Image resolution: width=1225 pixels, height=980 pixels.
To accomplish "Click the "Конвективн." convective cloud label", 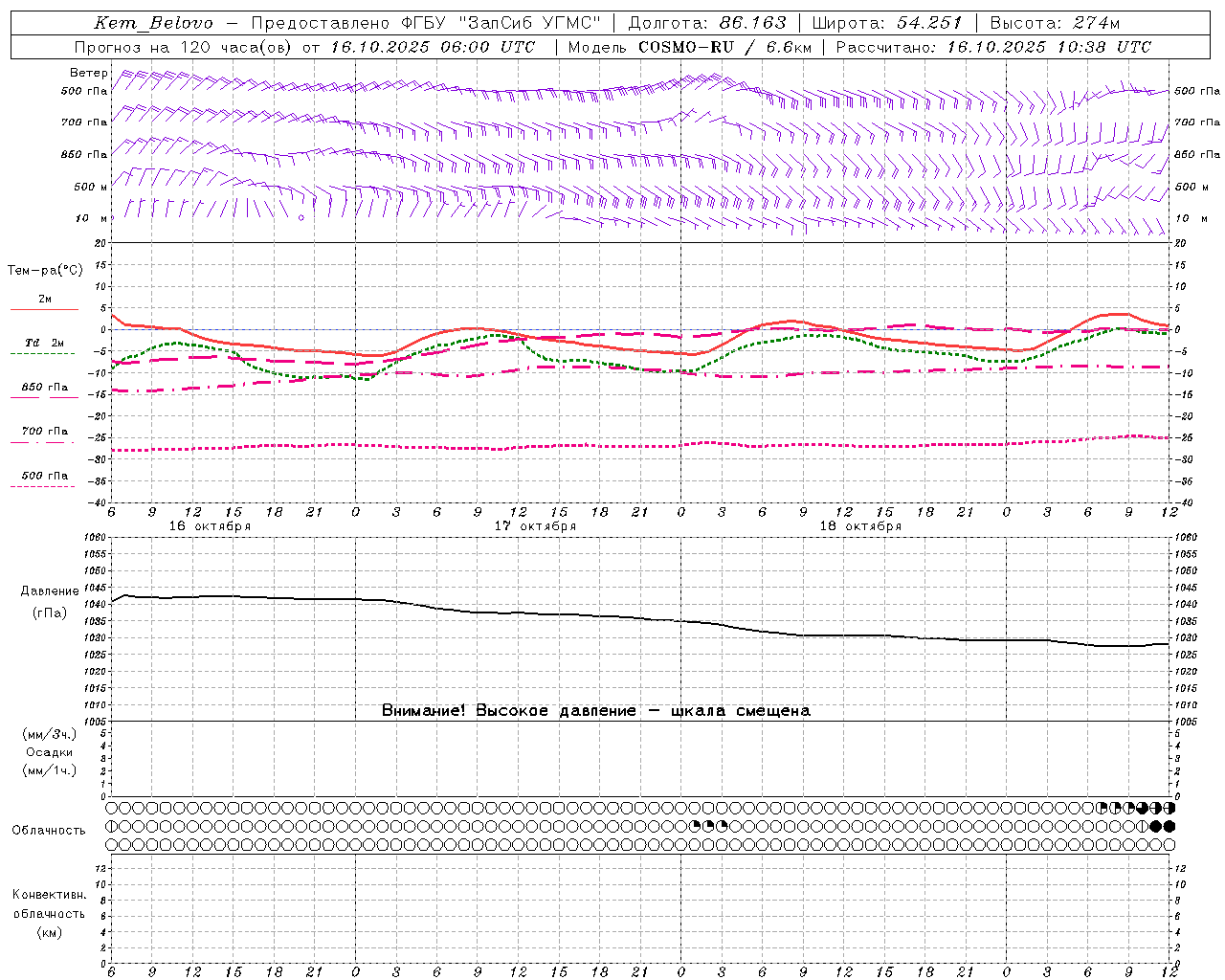I will pos(49,895).
